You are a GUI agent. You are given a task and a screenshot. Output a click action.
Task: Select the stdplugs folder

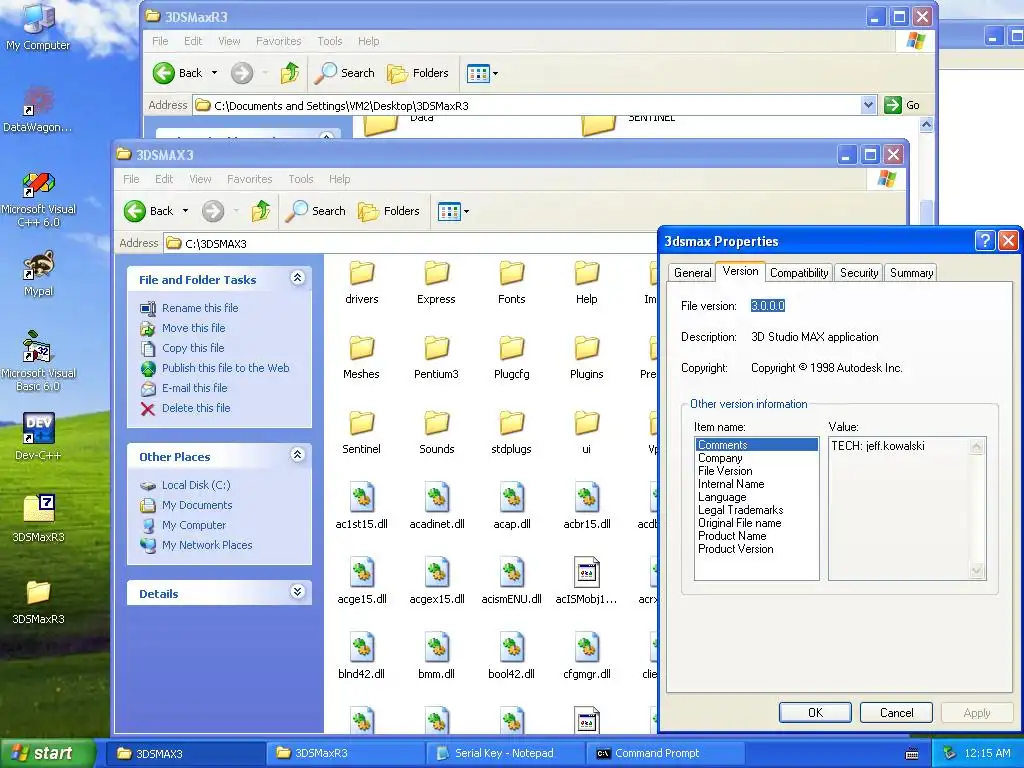point(511,433)
